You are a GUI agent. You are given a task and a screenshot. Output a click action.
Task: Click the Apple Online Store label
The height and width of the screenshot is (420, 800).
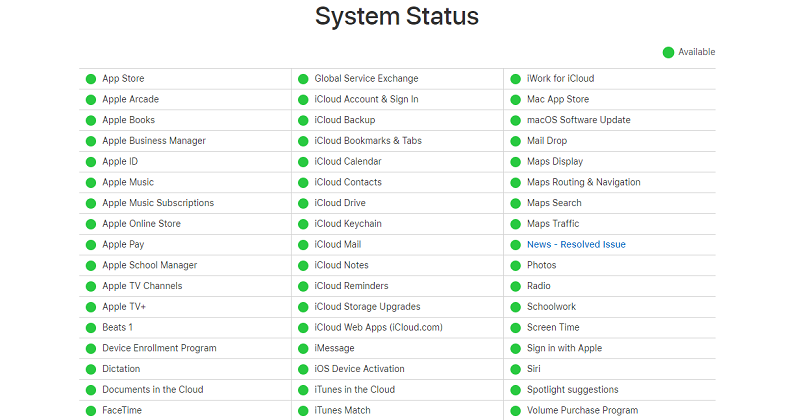tap(141, 224)
